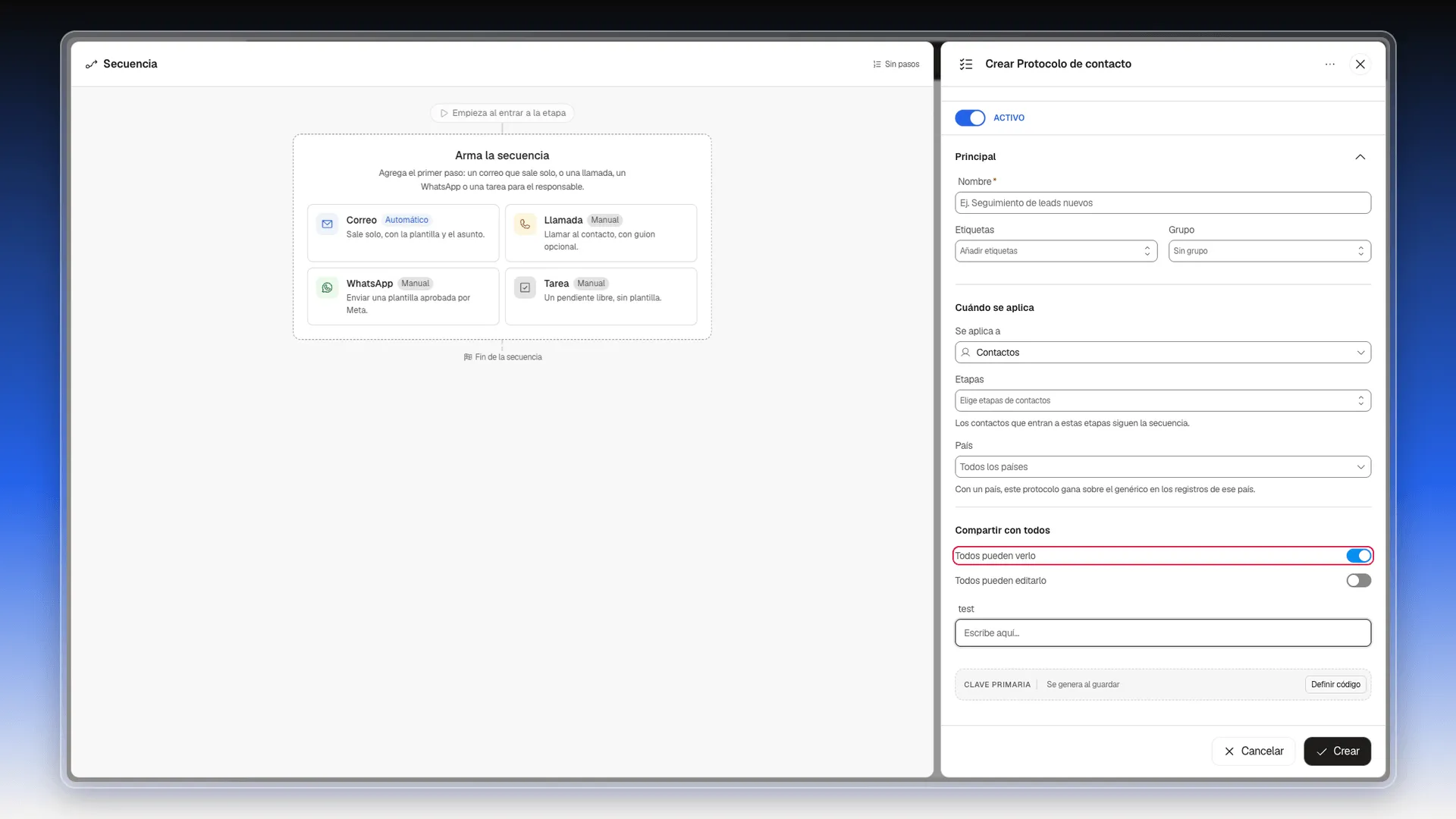Image resolution: width=1456 pixels, height=819 pixels.
Task: Click the play icon in 'Empieza al entrar' pill
Action: (x=444, y=113)
